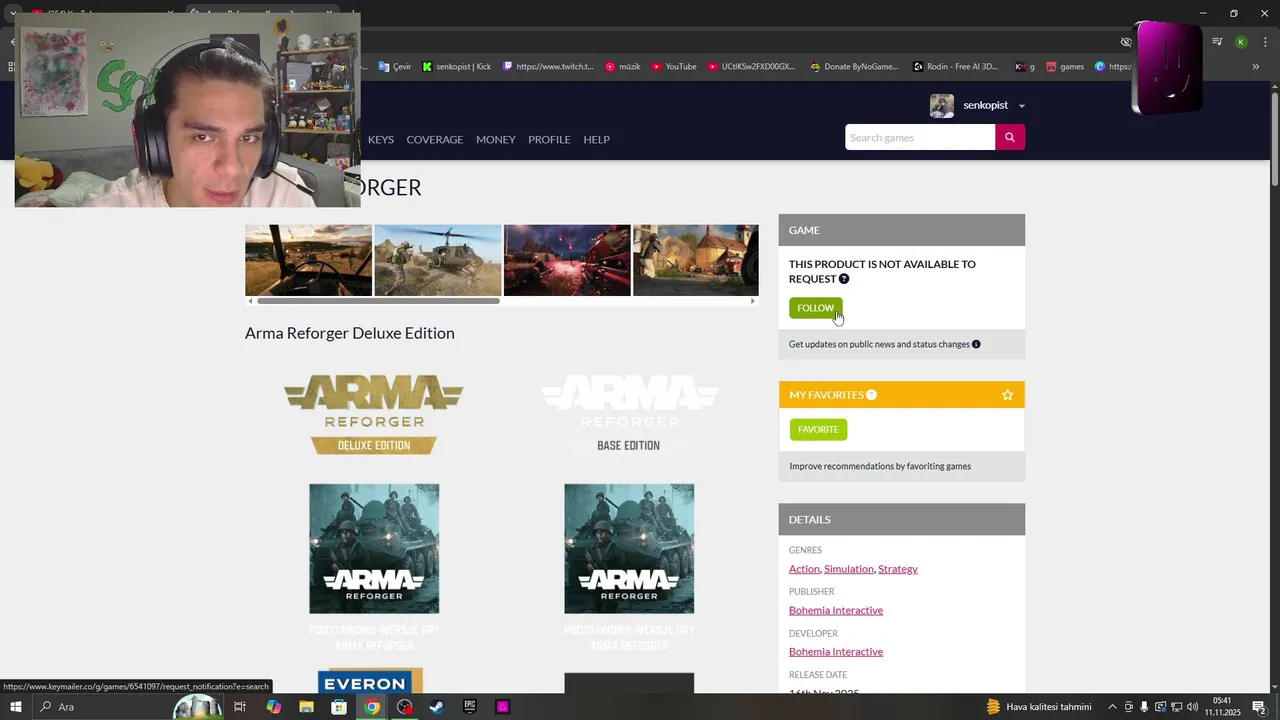Open Steam from the taskbar
1280x720 pixels.
[x=437, y=707]
